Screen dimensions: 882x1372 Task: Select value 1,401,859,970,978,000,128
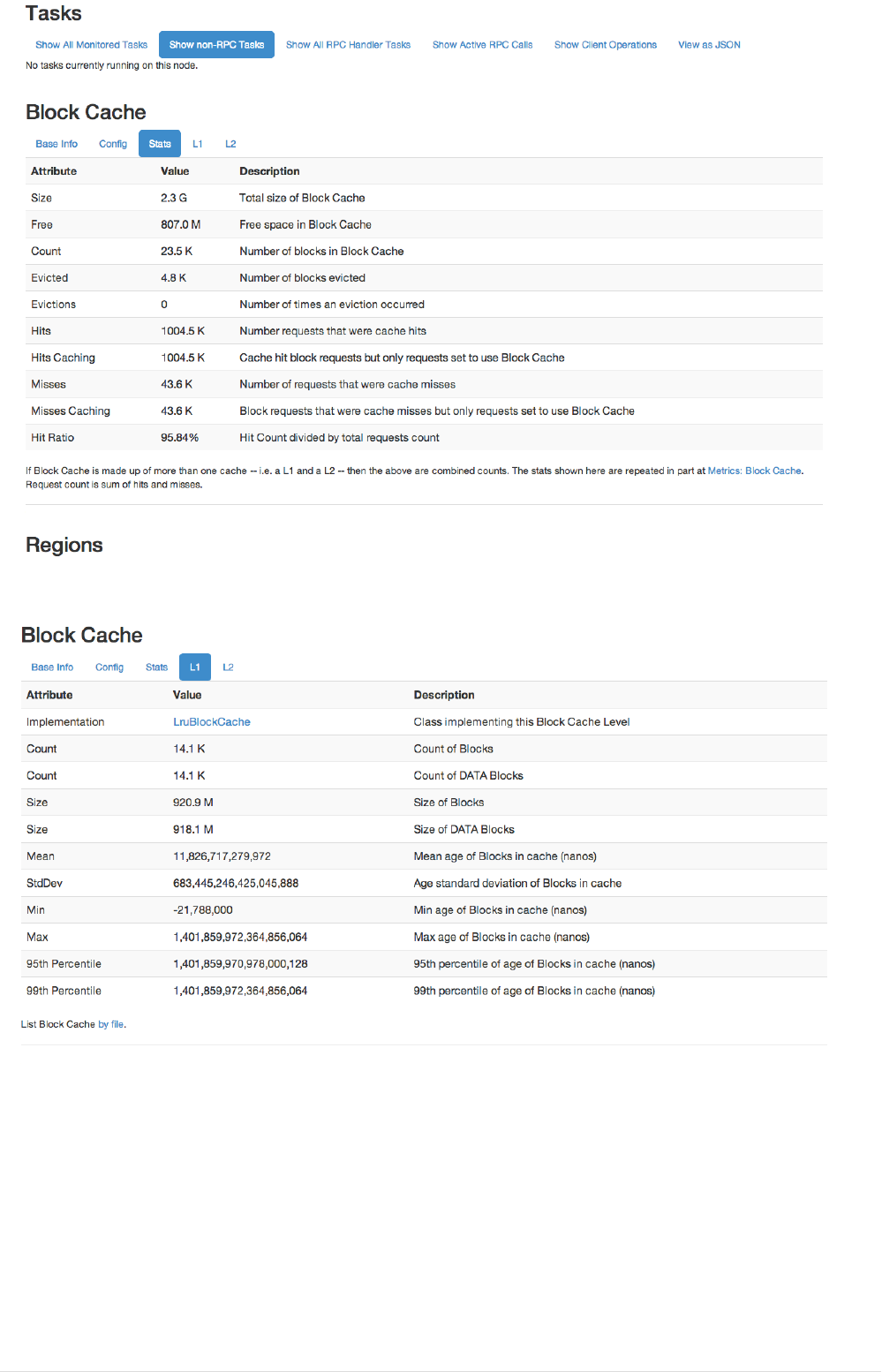pos(240,964)
